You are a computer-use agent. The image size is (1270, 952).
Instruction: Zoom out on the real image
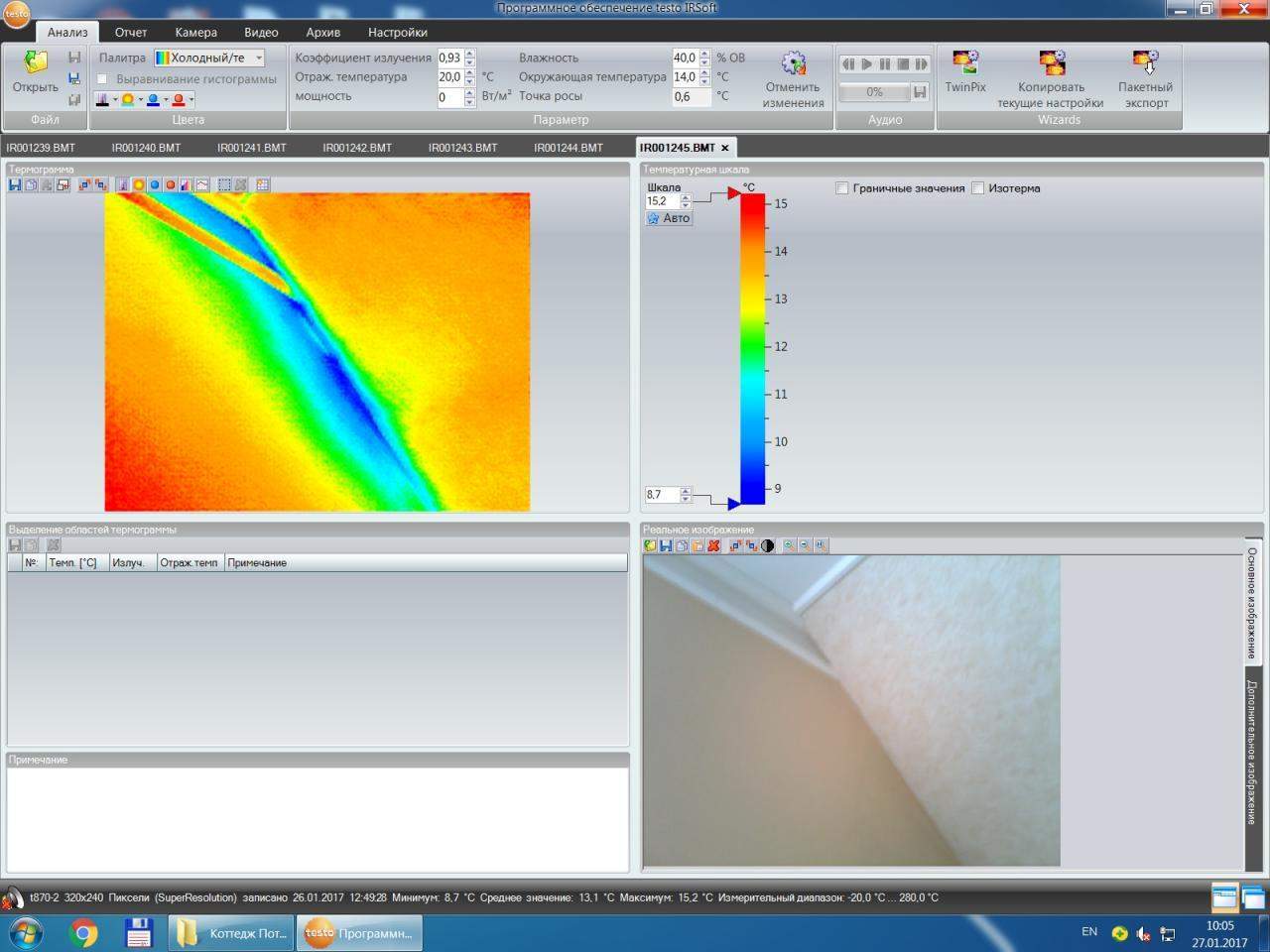[805, 545]
